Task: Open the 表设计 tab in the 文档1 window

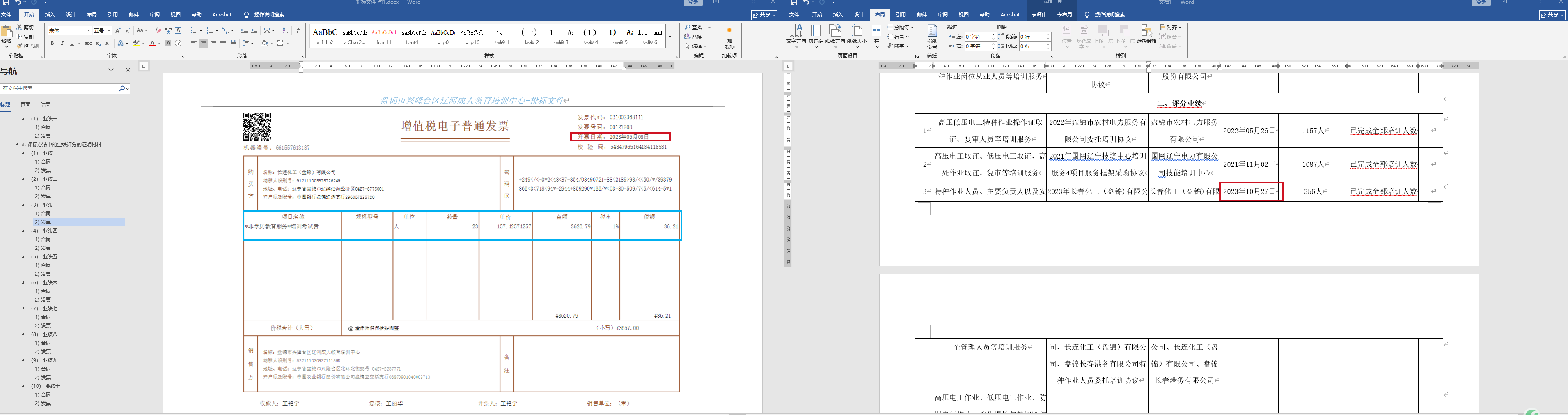Action: point(1038,15)
